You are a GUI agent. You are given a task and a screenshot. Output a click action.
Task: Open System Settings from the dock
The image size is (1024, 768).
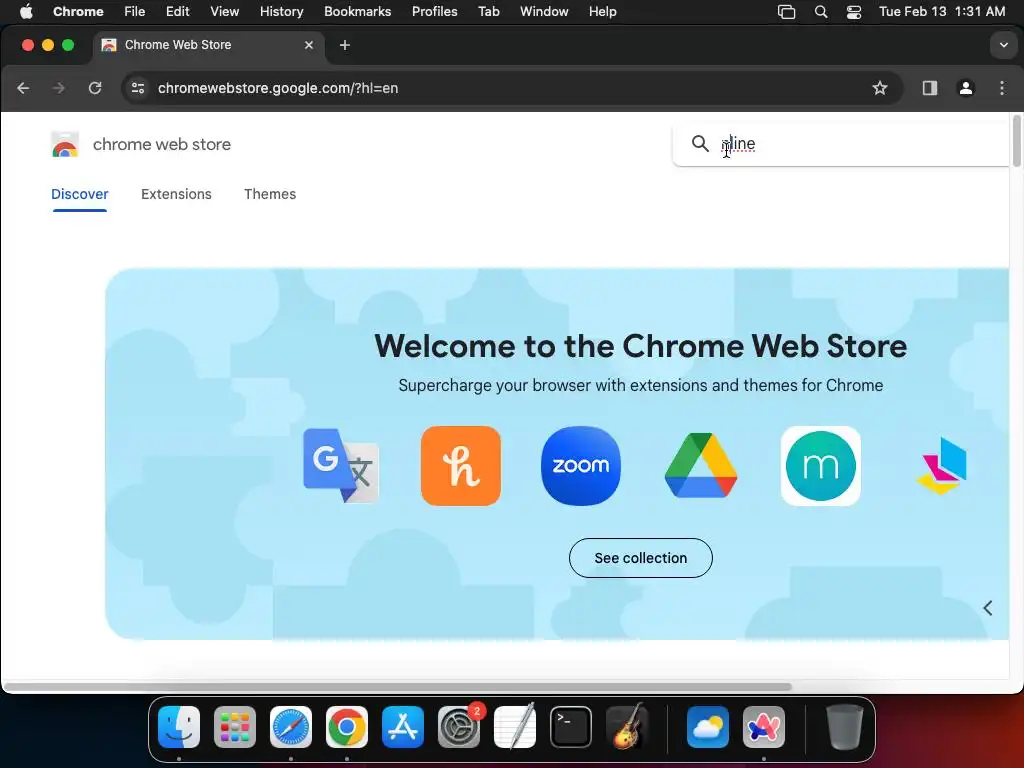point(459,727)
